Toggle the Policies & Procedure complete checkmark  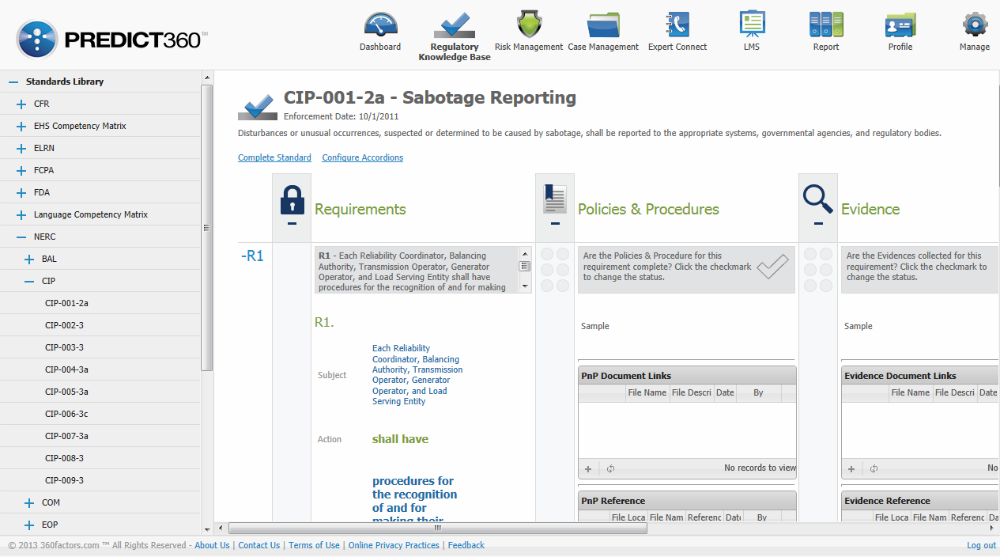(773, 267)
